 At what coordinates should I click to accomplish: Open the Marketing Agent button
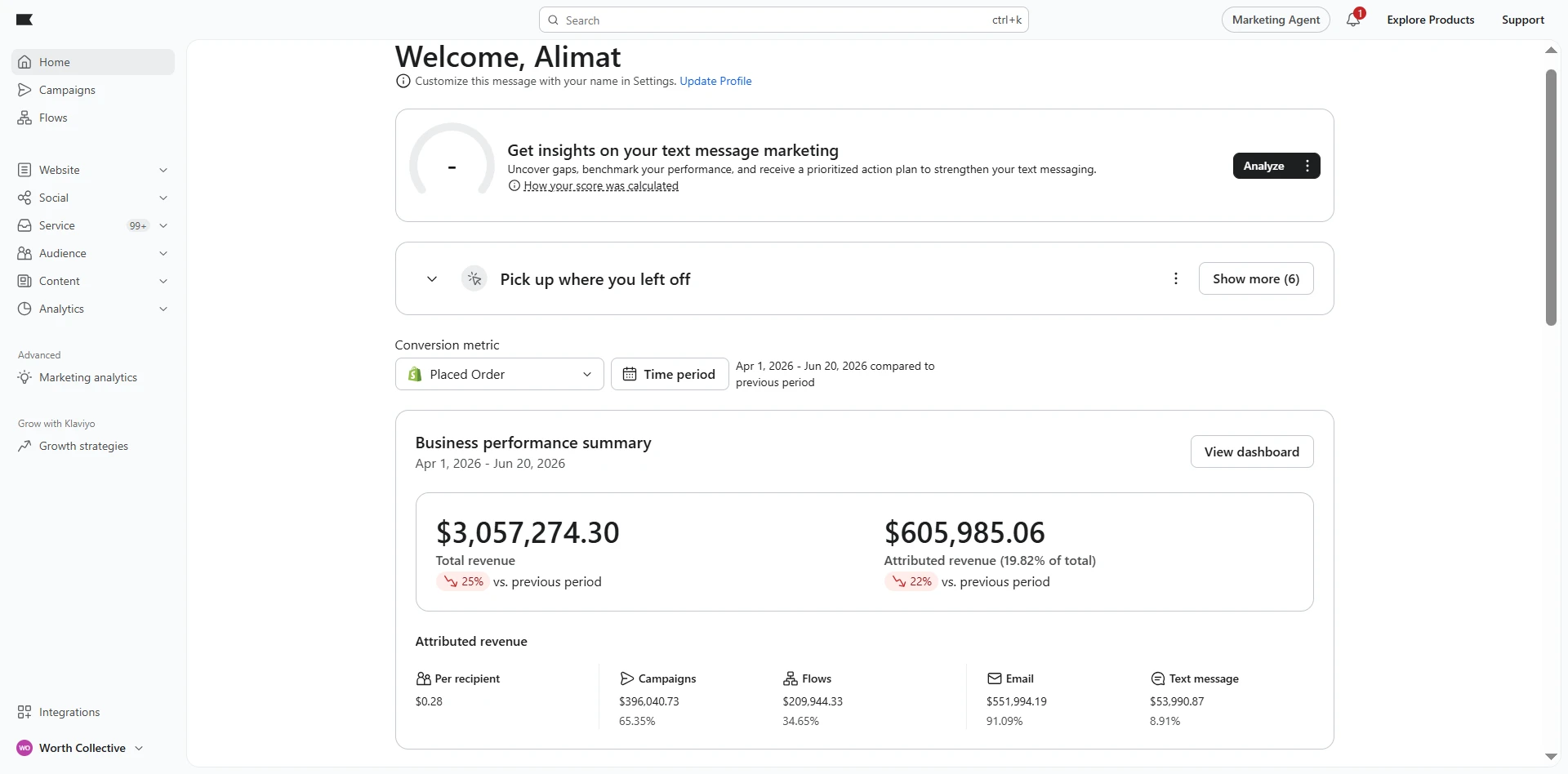pyautogui.click(x=1276, y=20)
